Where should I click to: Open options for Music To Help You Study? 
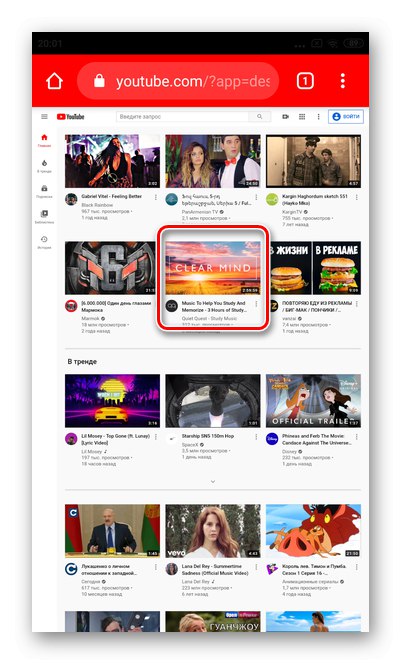click(x=256, y=304)
